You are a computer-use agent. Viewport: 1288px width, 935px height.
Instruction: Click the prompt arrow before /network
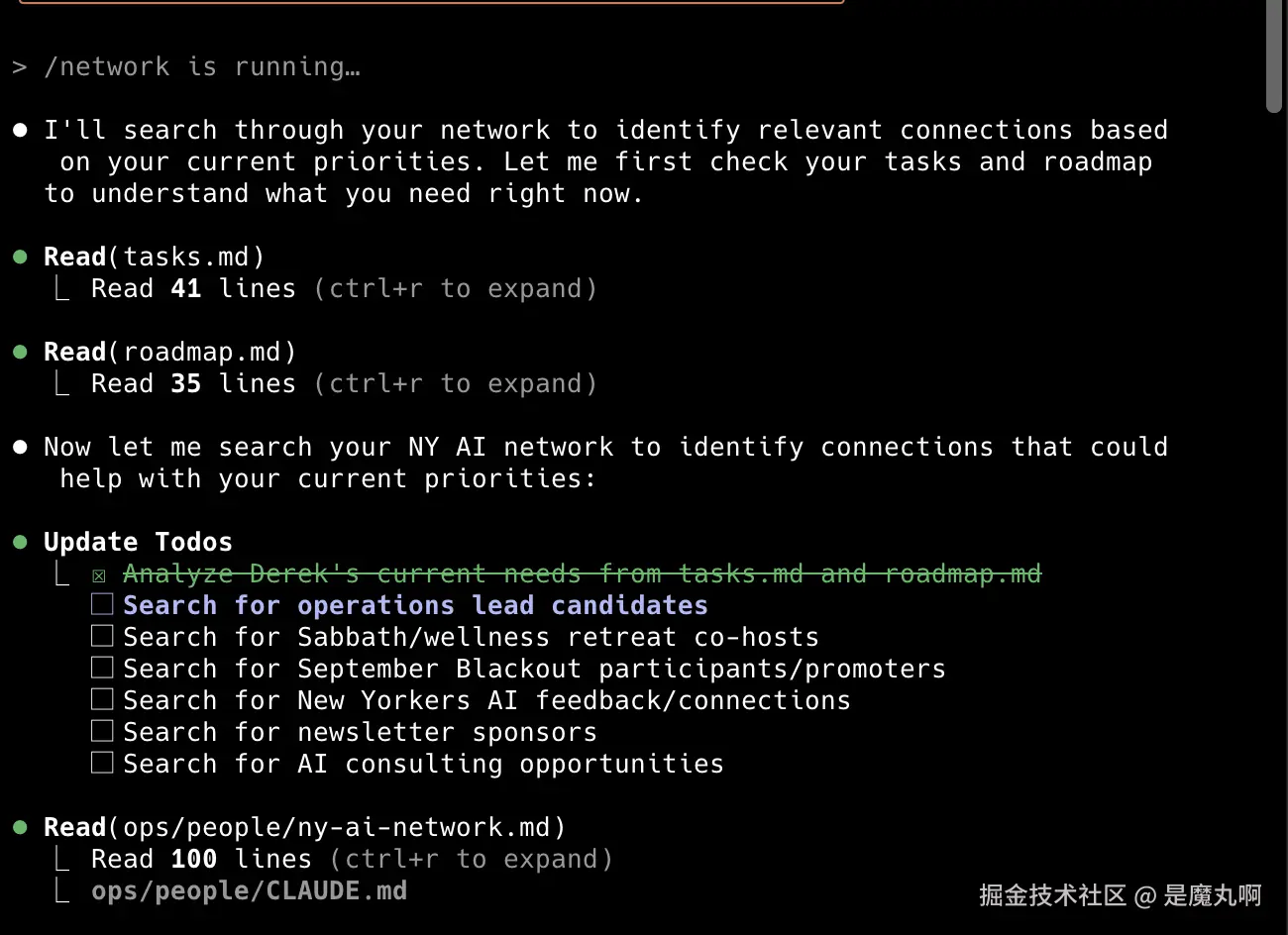19,67
